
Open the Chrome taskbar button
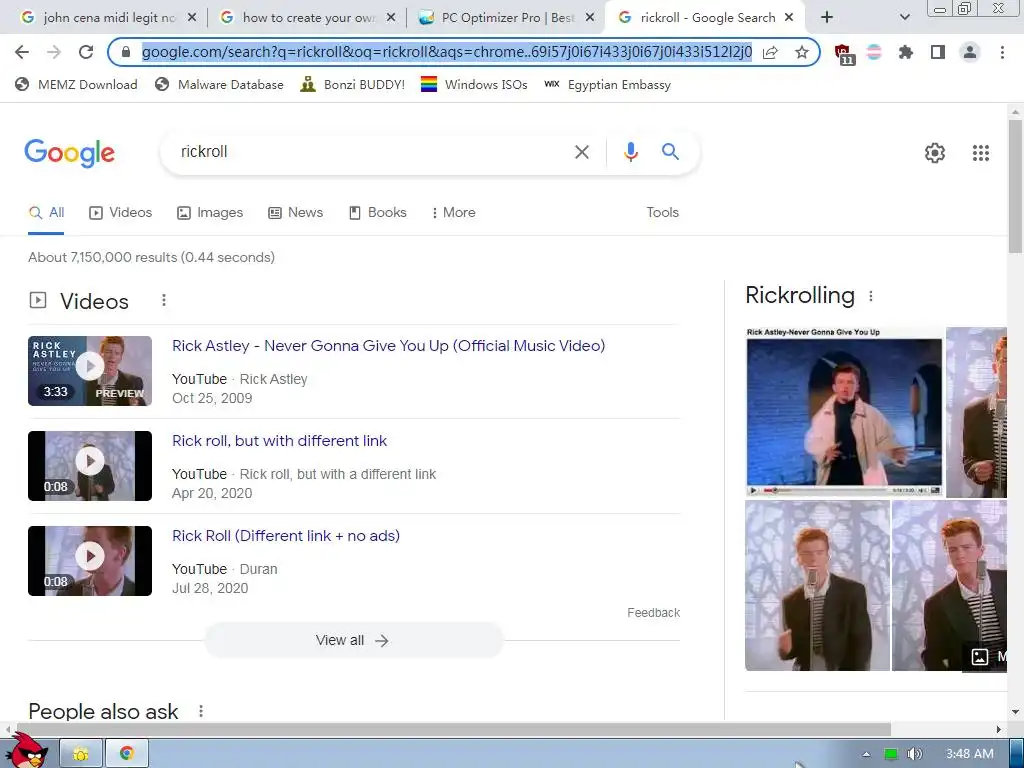[x=127, y=754]
